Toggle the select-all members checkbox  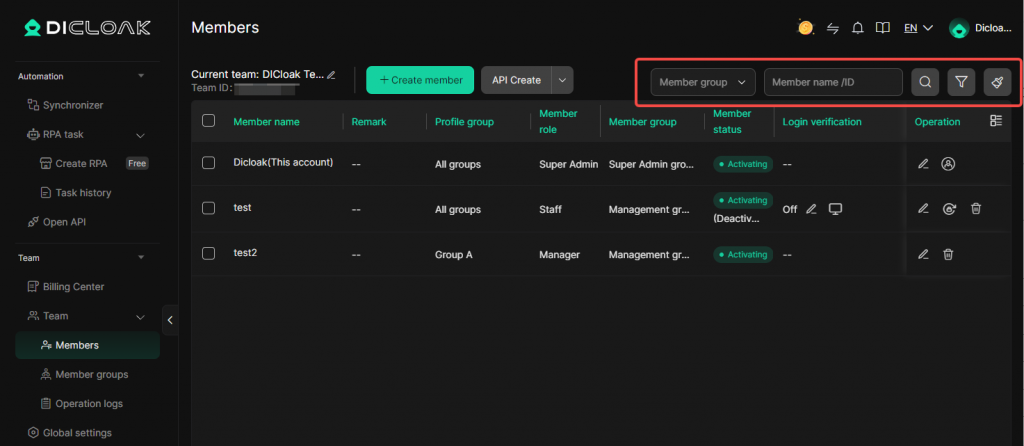[208, 121]
